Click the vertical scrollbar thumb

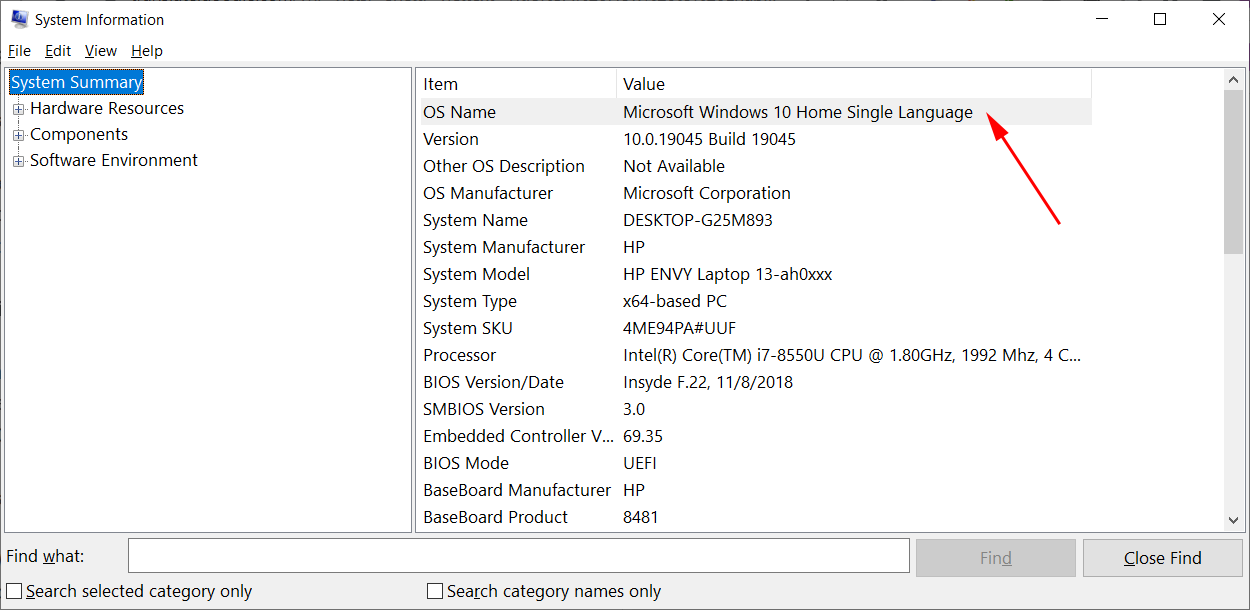pyautogui.click(x=1234, y=172)
